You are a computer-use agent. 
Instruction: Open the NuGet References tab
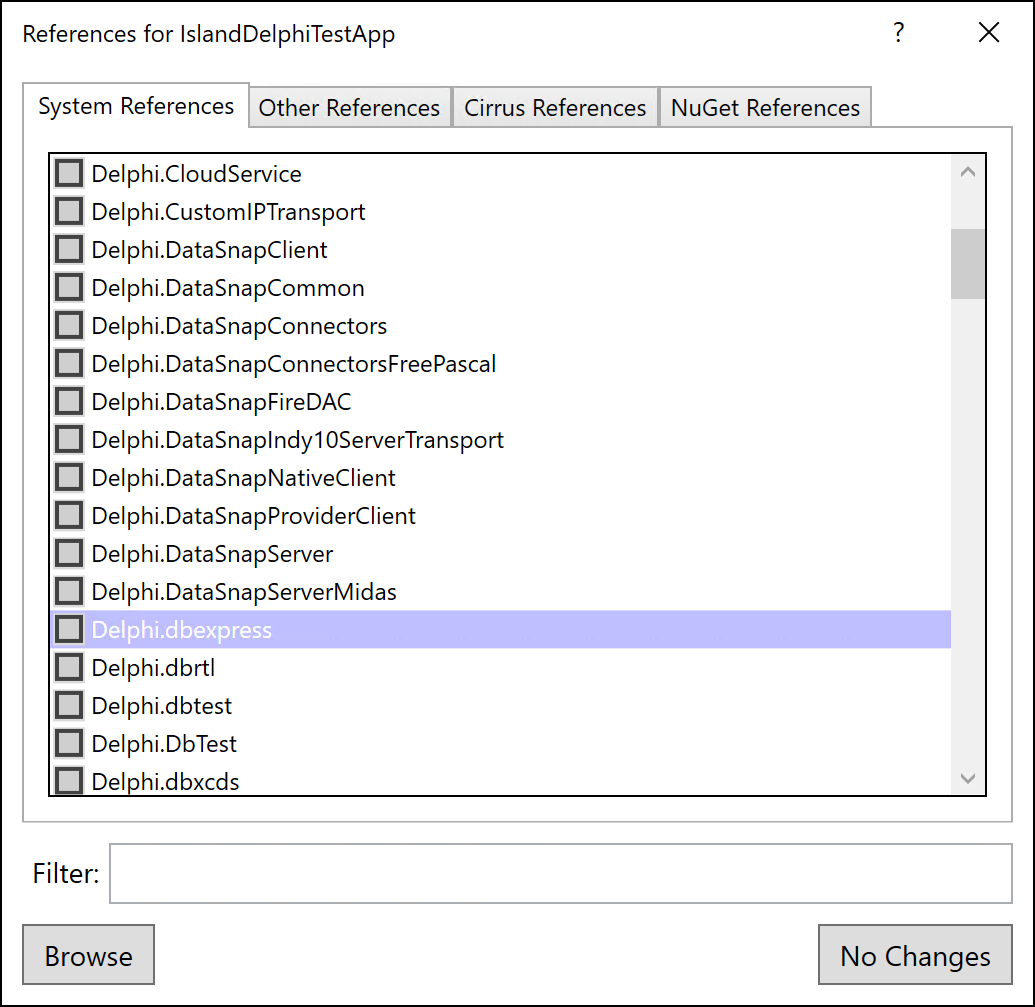point(765,107)
